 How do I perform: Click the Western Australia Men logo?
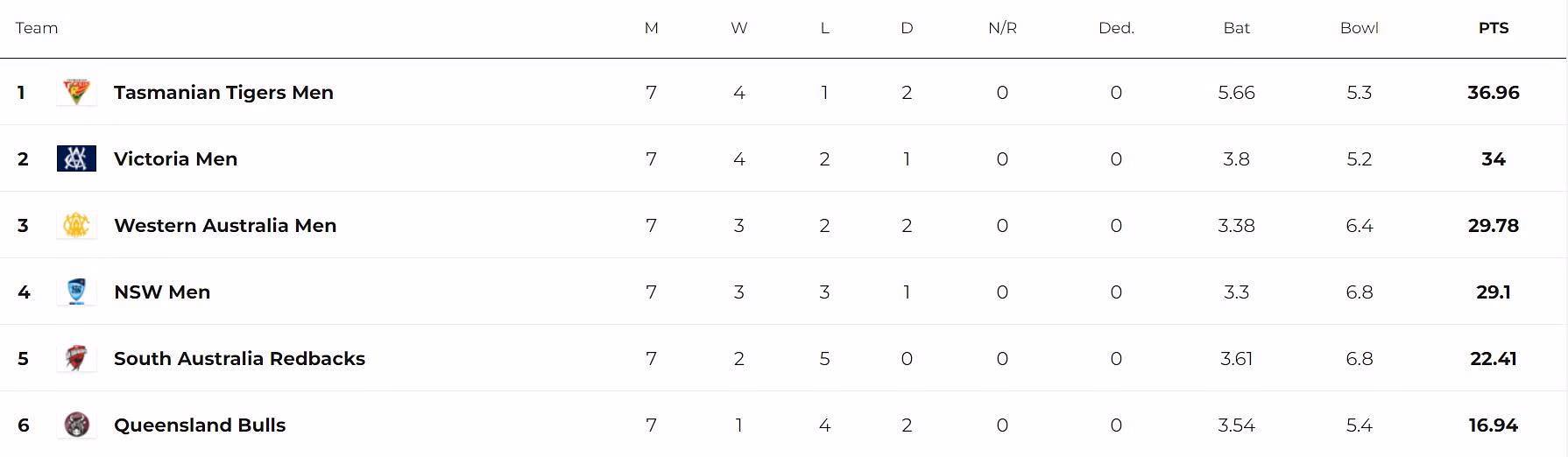coord(76,225)
